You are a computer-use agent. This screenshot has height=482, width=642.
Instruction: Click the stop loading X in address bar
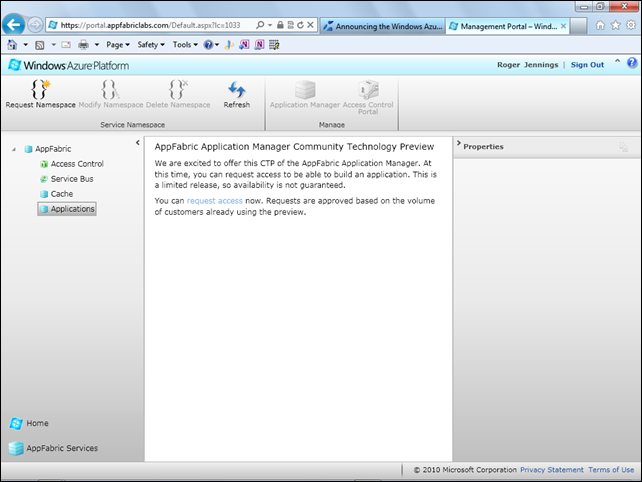(x=310, y=25)
